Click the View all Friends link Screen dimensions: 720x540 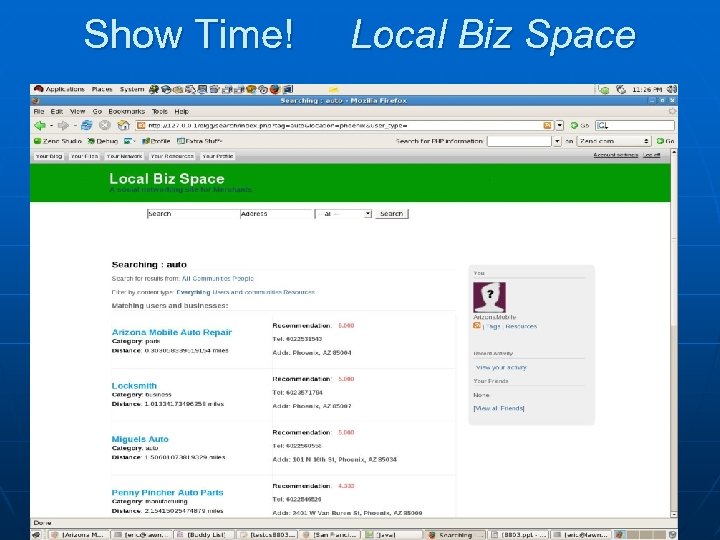coord(499,408)
